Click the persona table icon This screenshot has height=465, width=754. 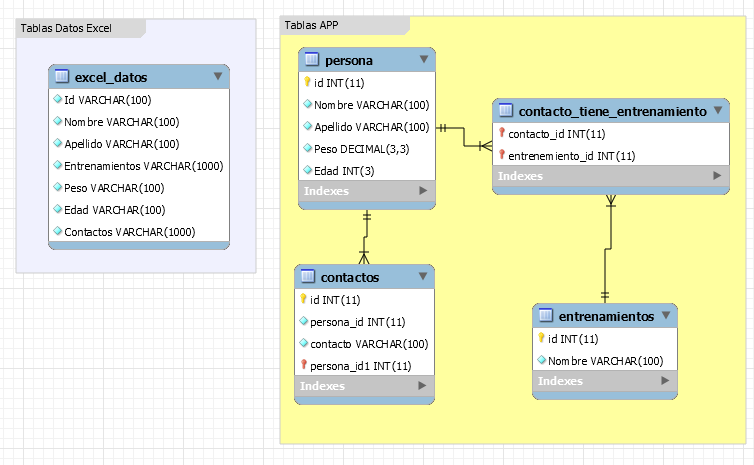(x=312, y=59)
